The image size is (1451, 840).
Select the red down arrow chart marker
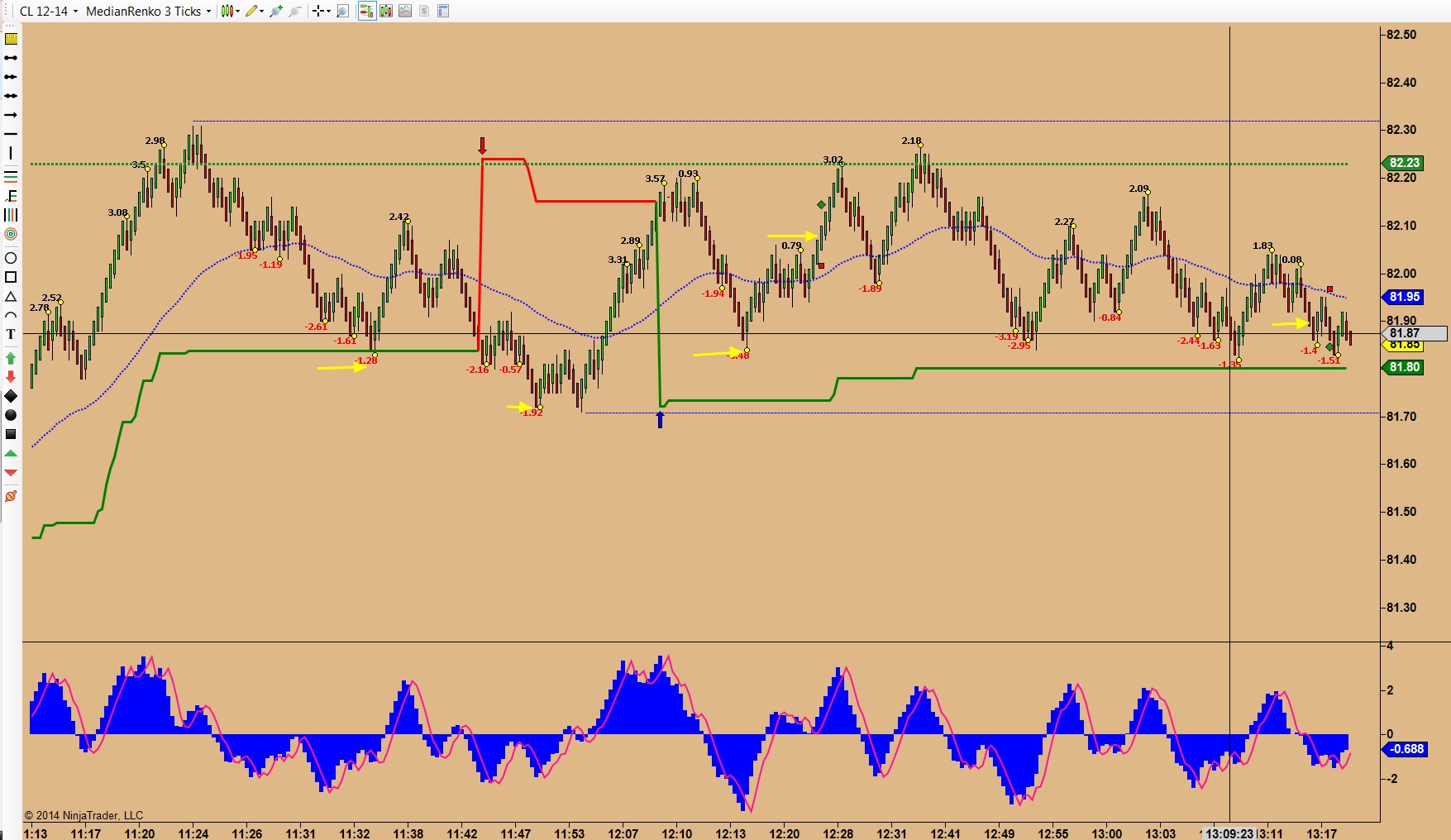click(483, 146)
